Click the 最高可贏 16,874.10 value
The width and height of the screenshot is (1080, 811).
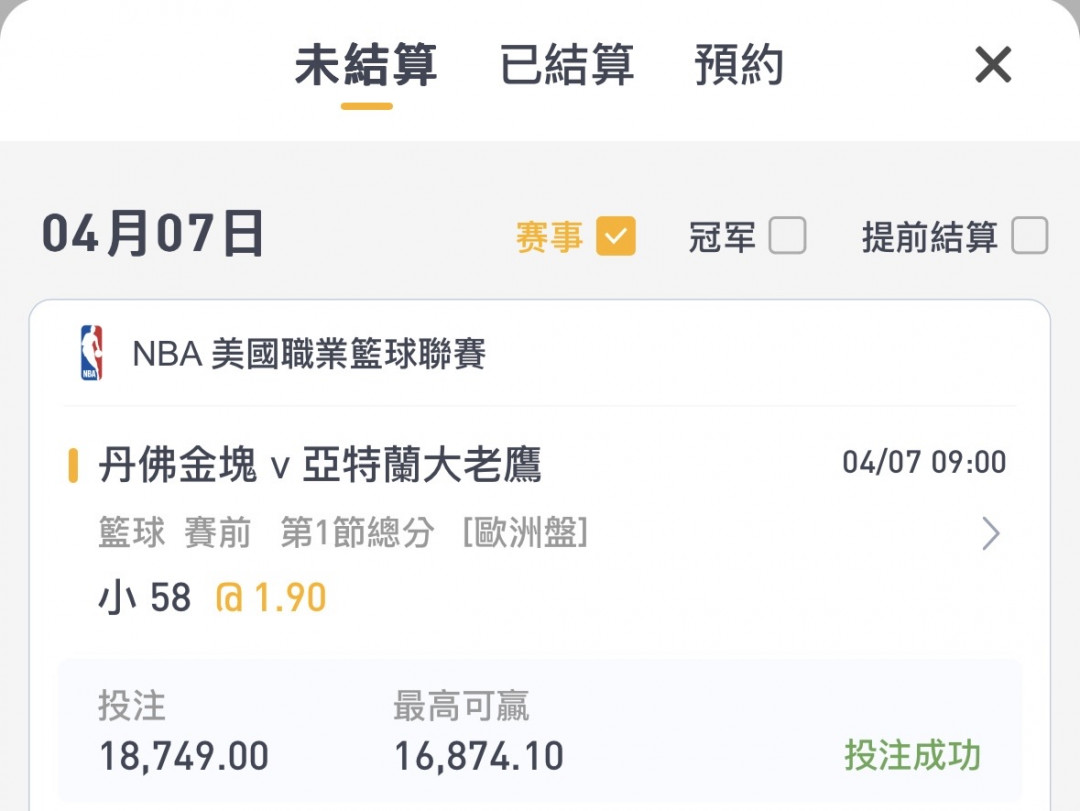tap(479, 756)
